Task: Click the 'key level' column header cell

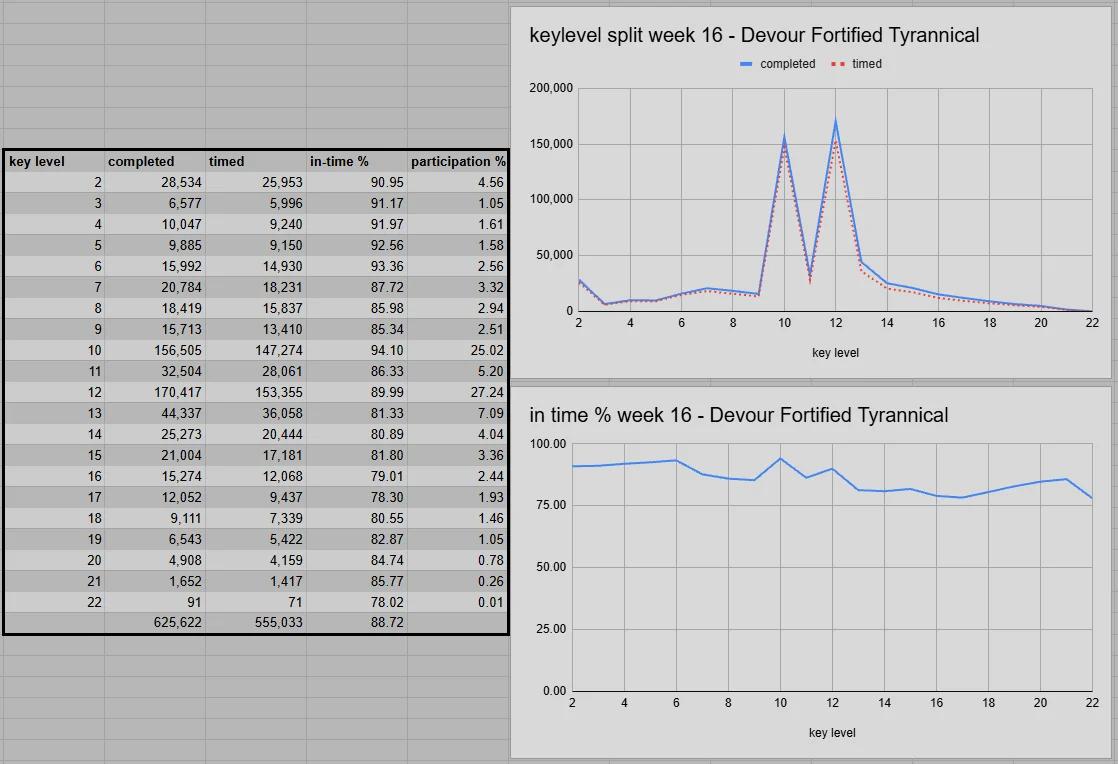Action: 54,161
